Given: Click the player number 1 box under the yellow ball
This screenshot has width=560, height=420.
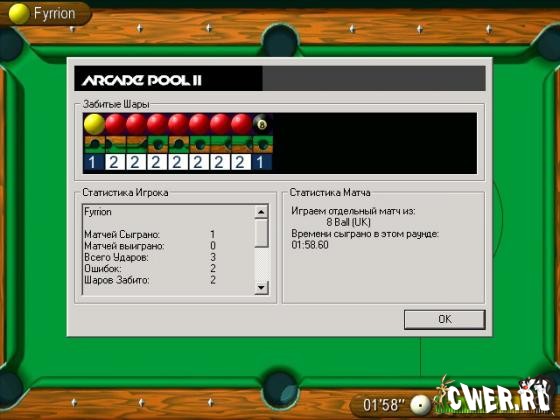Looking at the screenshot, I should point(94,162).
